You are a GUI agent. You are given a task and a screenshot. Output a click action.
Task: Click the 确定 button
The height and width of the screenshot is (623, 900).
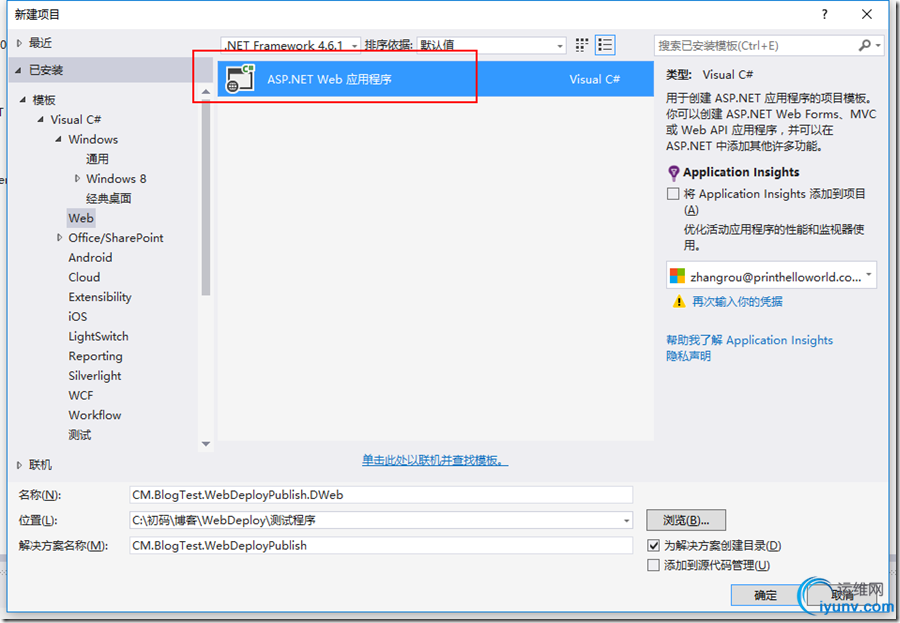pyautogui.click(x=765, y=595)
